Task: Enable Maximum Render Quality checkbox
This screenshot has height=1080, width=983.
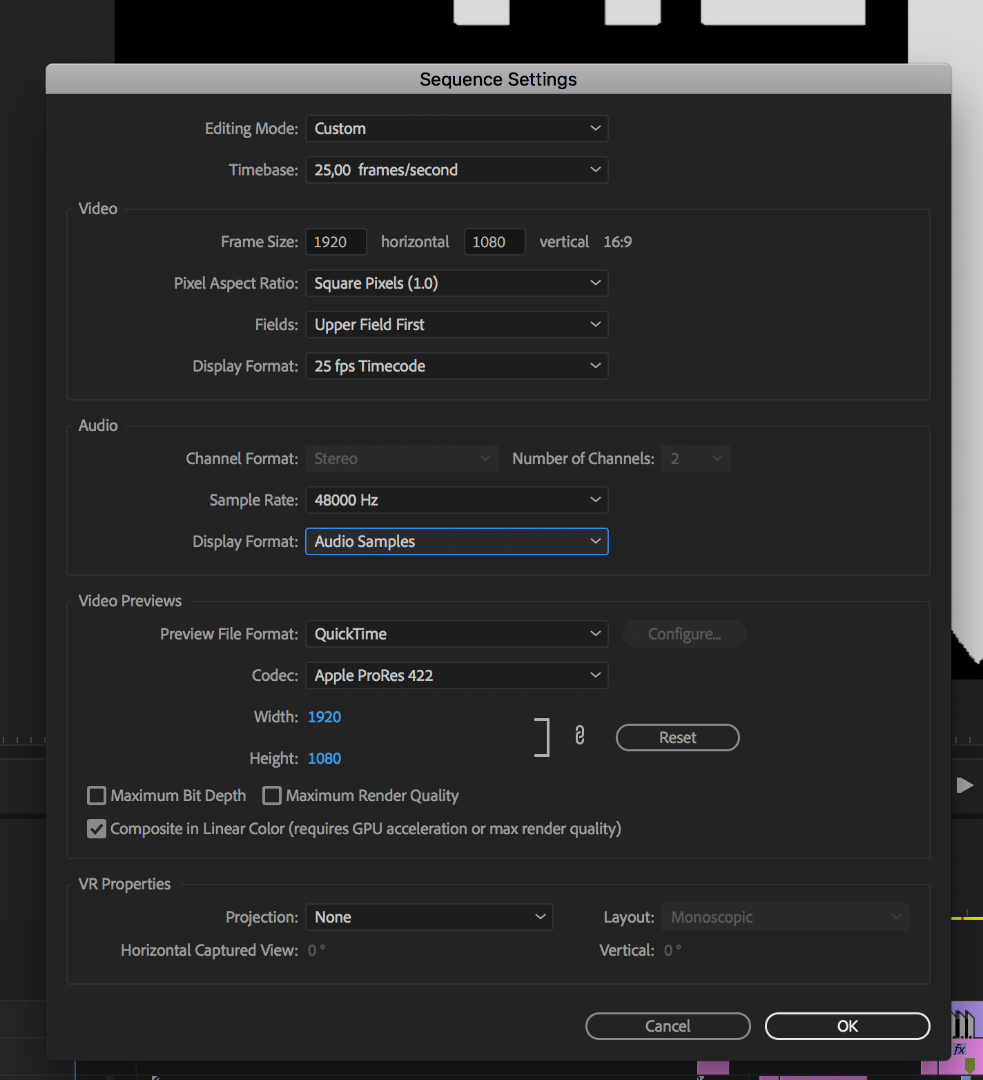Action: click(272, 796)
